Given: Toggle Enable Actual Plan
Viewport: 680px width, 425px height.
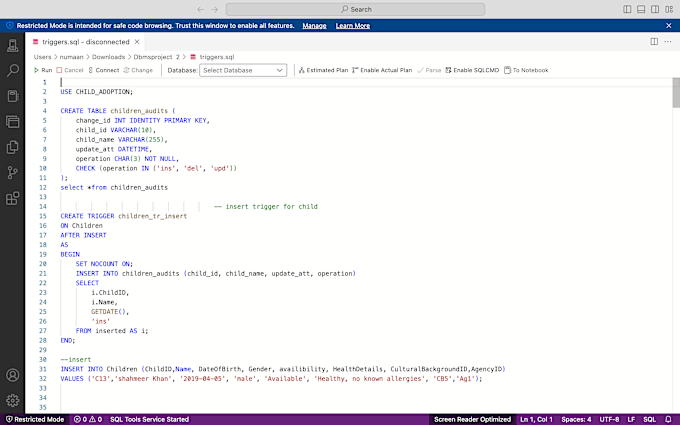Looking at the screenshot, I should pyautogui.click(x=382, y=70).
